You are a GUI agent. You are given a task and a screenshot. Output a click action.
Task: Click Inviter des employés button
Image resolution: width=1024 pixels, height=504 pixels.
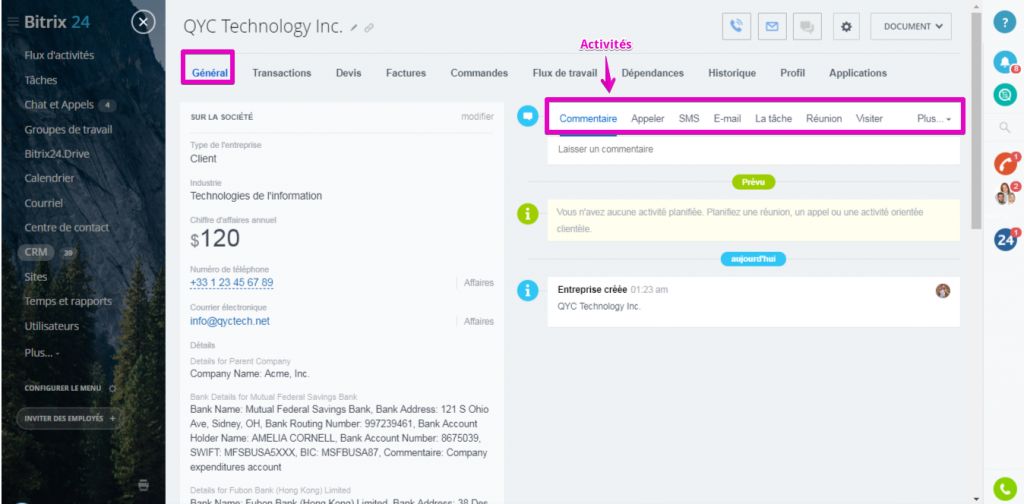(70, 418)
